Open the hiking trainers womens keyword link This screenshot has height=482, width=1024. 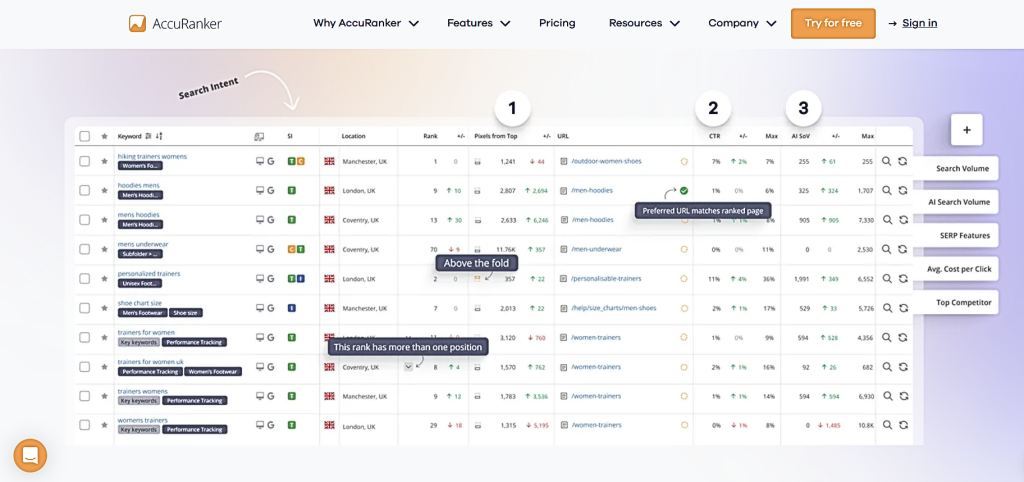point(152,157)
